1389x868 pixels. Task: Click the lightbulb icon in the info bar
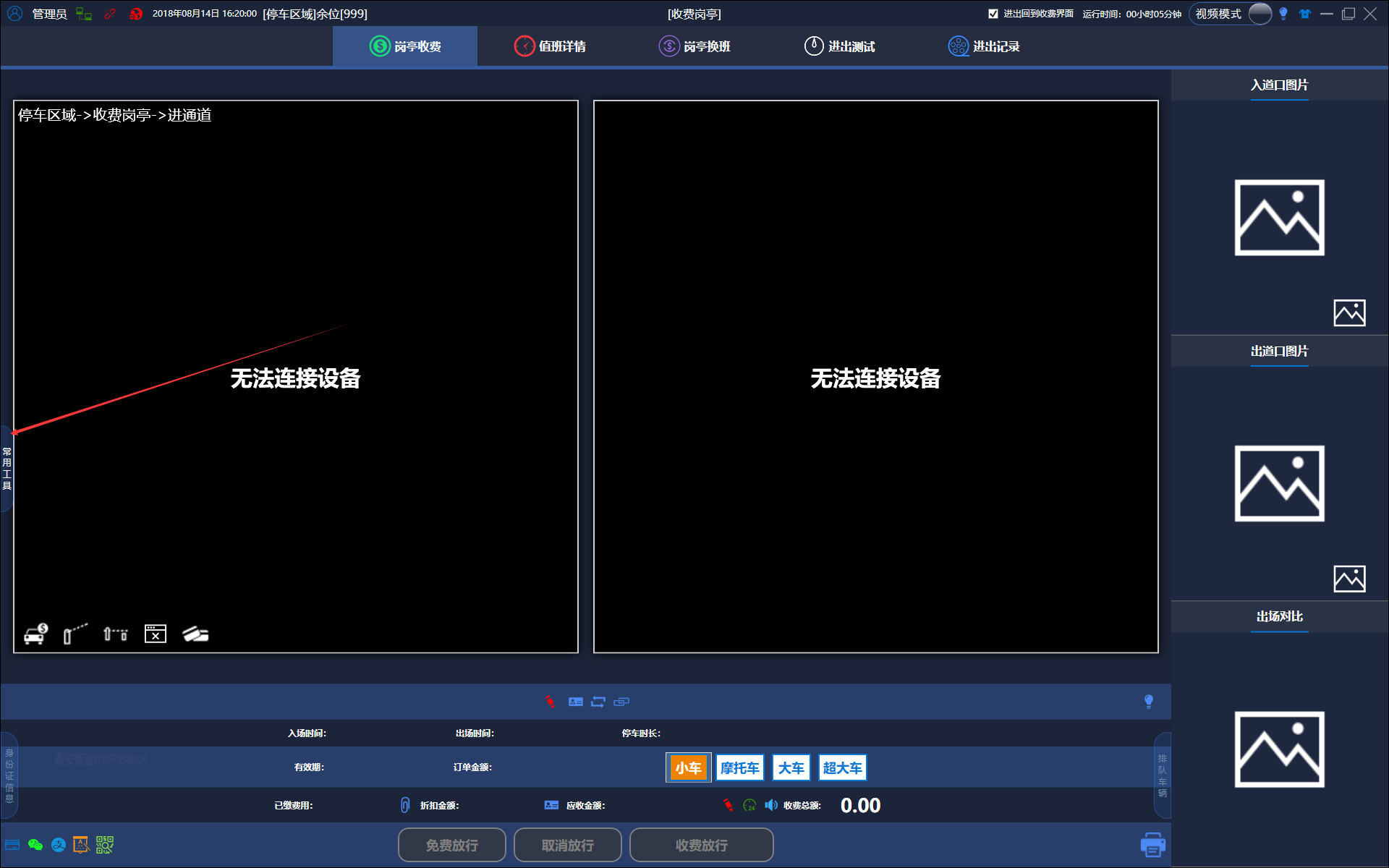tap(1149, 702)
